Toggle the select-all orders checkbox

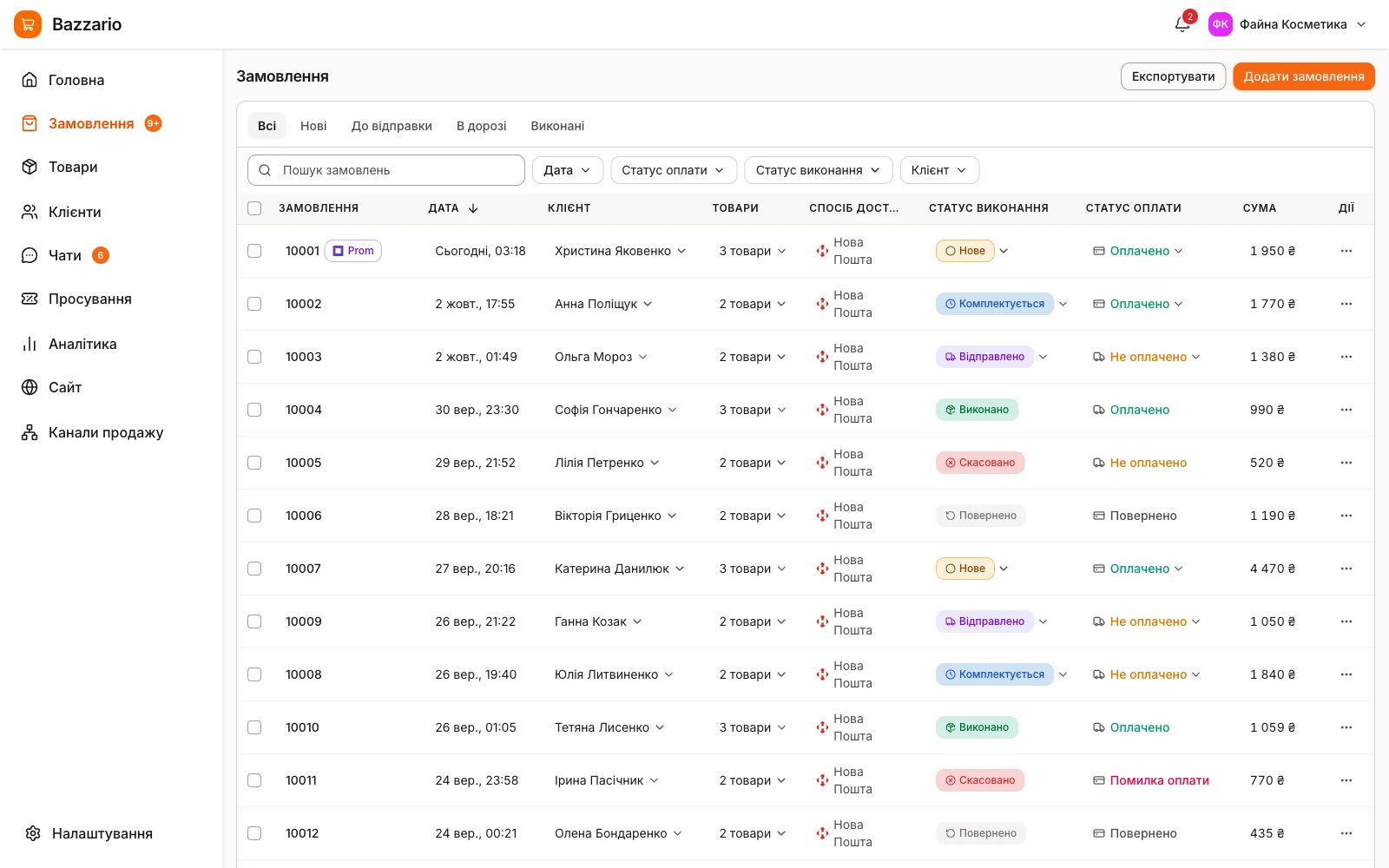pos(254,208)
